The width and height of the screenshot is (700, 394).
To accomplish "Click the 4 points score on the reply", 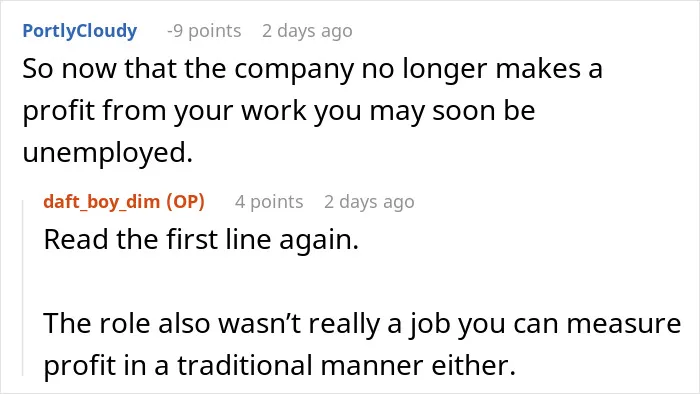I will (x=269, y=202).
